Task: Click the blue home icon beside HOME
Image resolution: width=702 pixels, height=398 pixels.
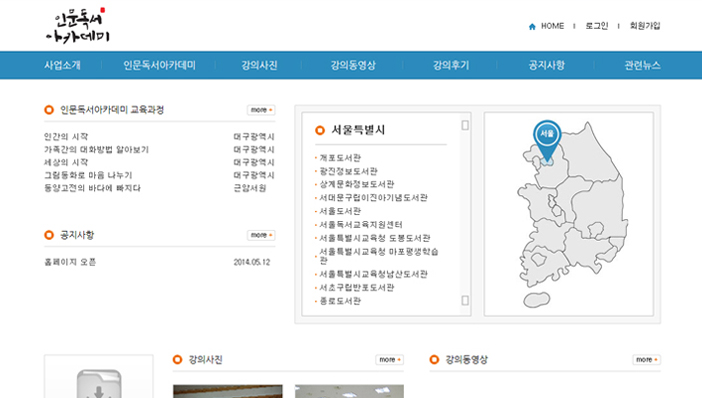Action: (x=532, y=26)
